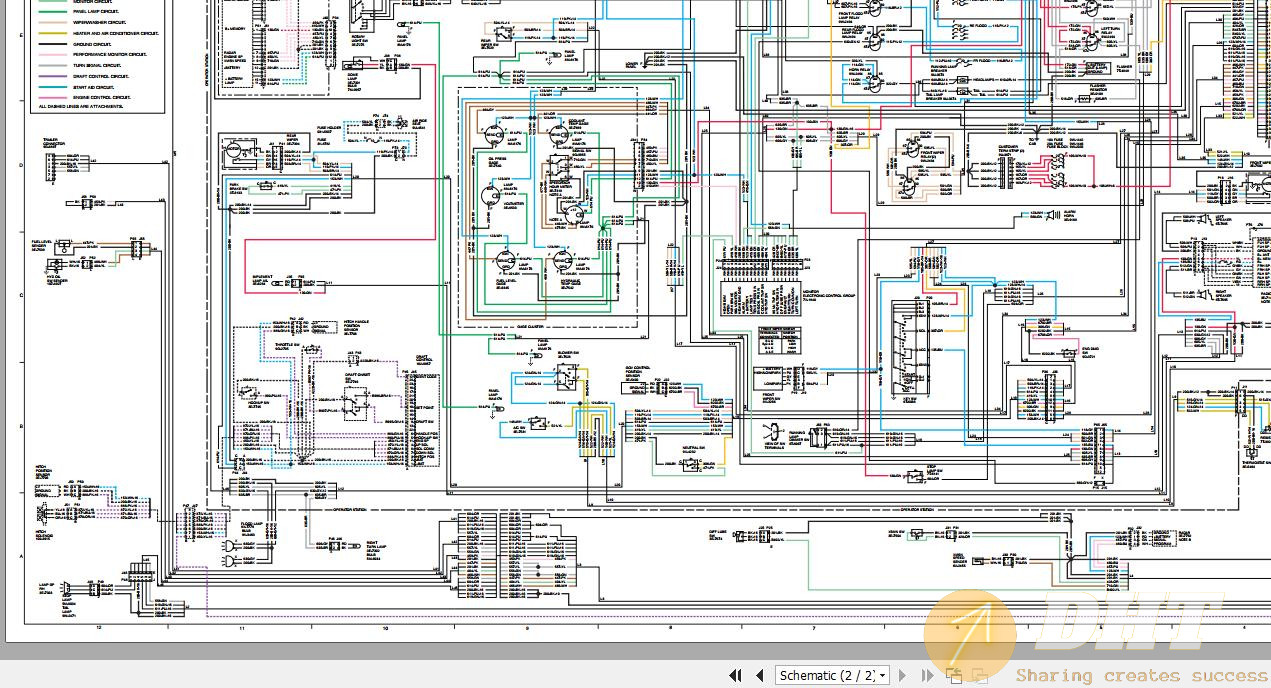The height and width of the screenshot is (688, 1271).
Task: Click inside the page name field
Action: (x=820, y=674)
